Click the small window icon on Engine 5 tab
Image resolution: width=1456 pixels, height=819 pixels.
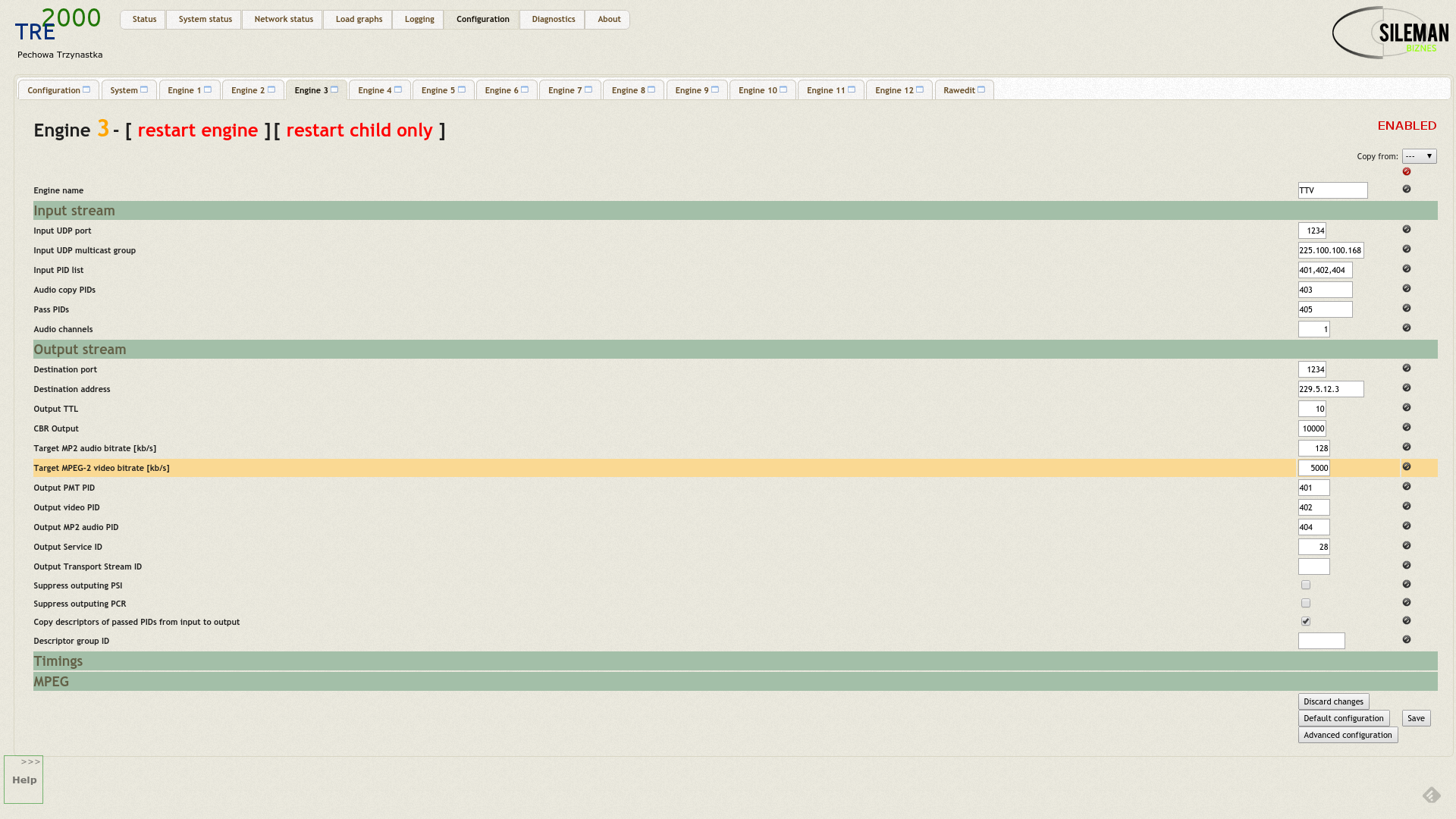click(x=462, y=89)
